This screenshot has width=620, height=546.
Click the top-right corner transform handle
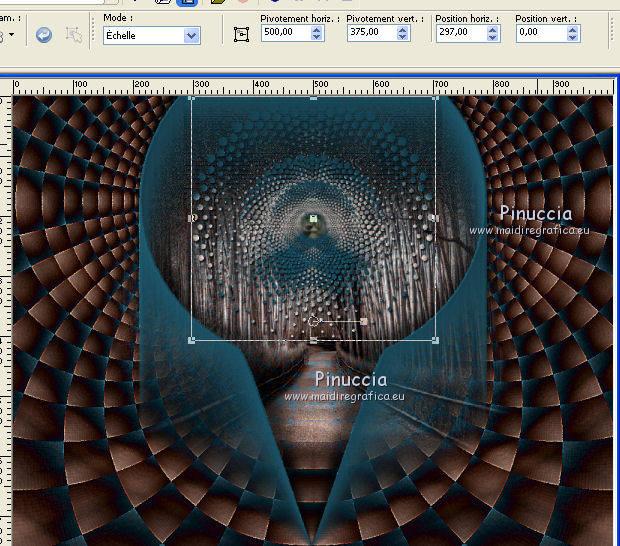435,98
